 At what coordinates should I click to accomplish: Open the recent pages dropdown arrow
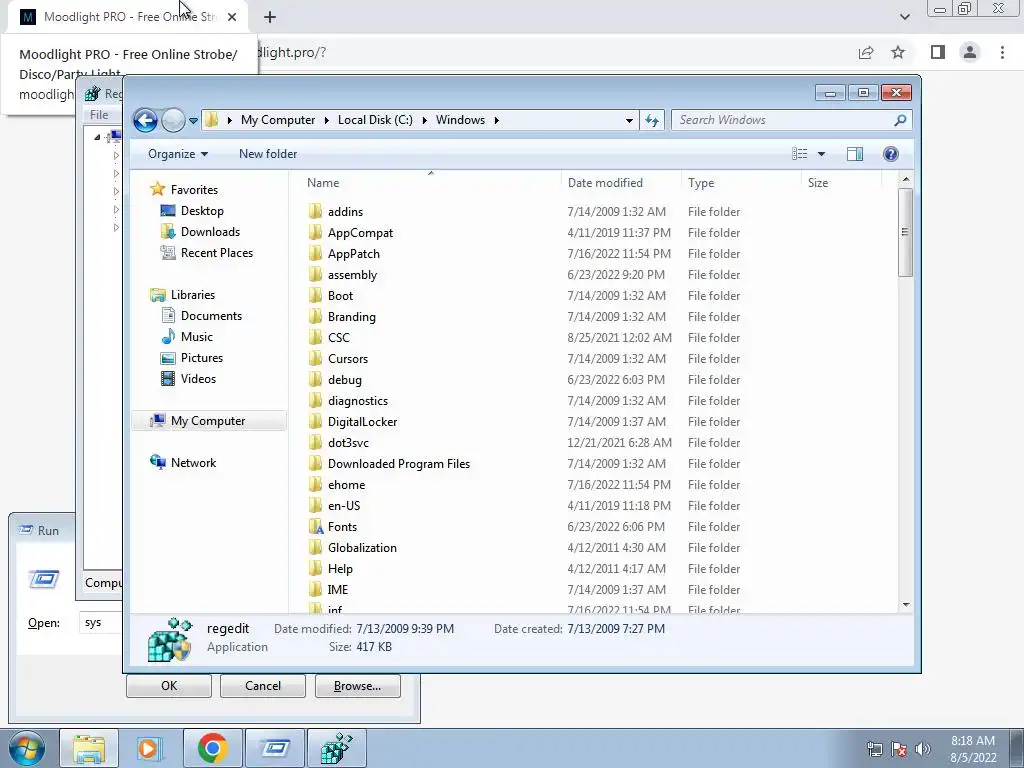193,121
